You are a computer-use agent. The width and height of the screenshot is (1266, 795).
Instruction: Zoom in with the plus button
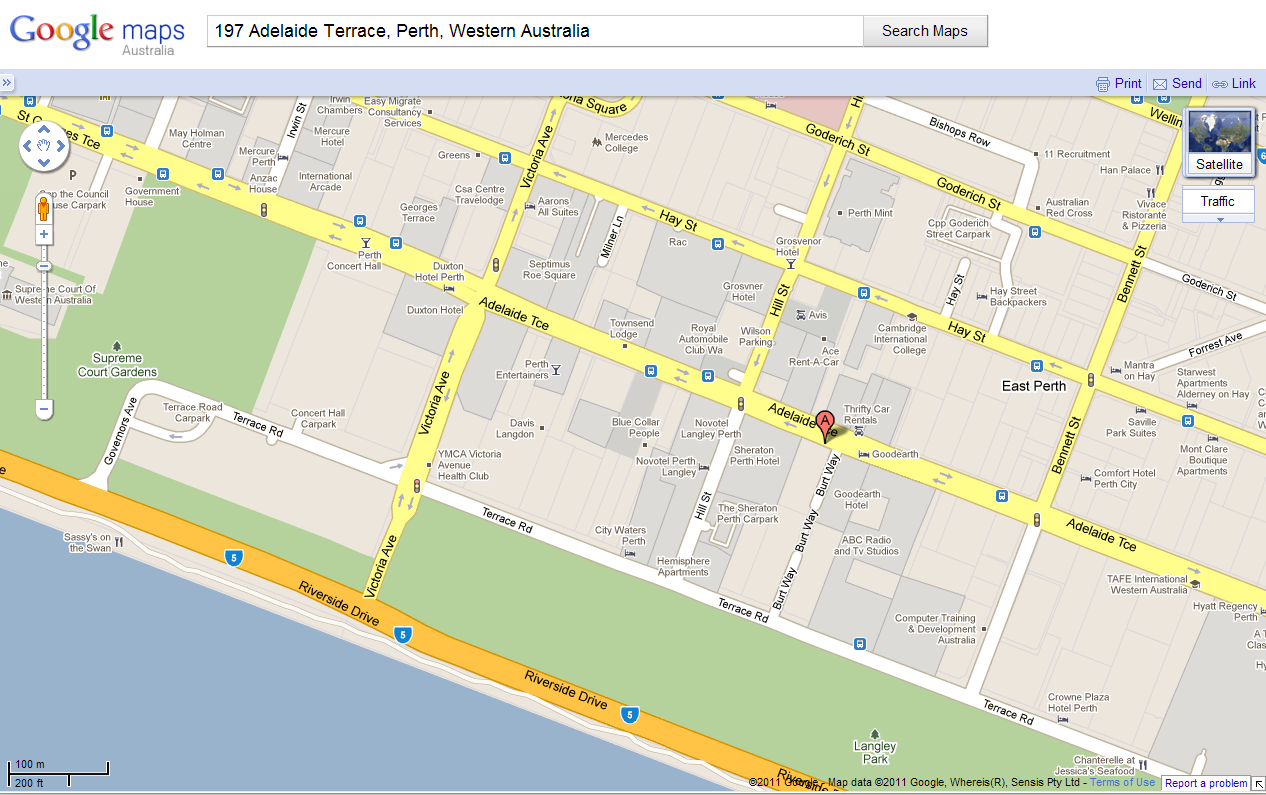[43, 234]
